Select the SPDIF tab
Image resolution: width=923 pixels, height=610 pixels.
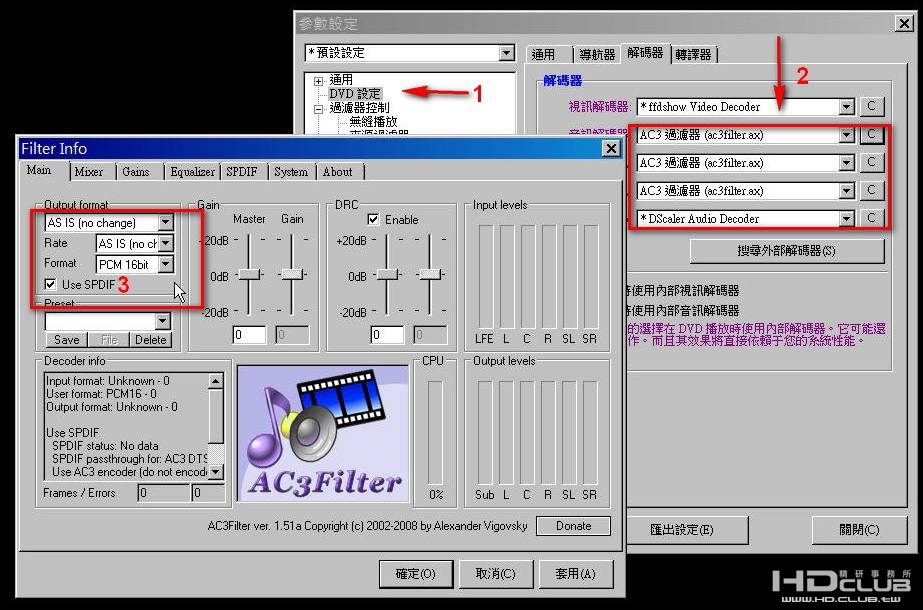click(242, 172)
